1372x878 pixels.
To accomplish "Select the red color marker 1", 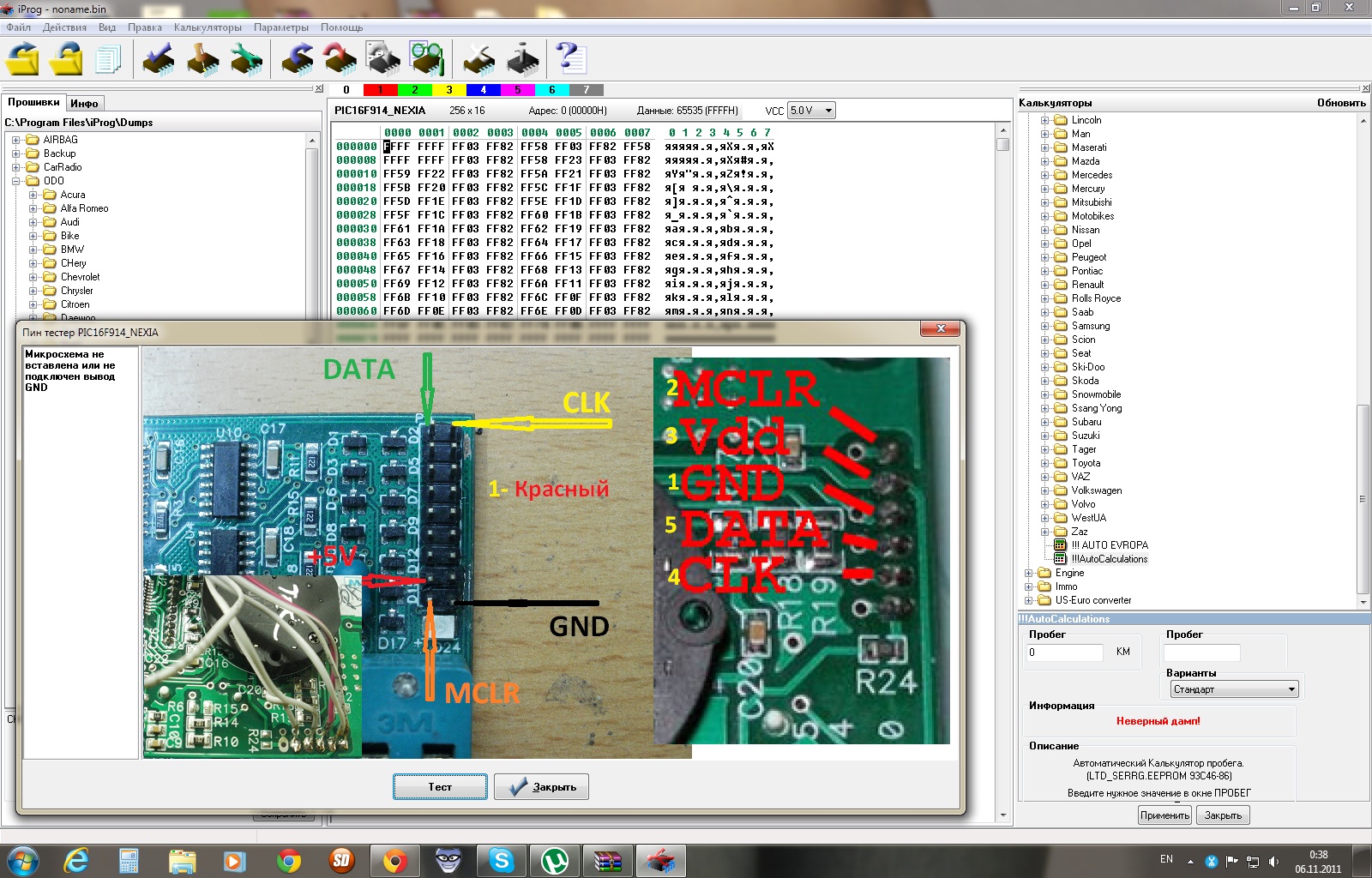I will (380, 89).
